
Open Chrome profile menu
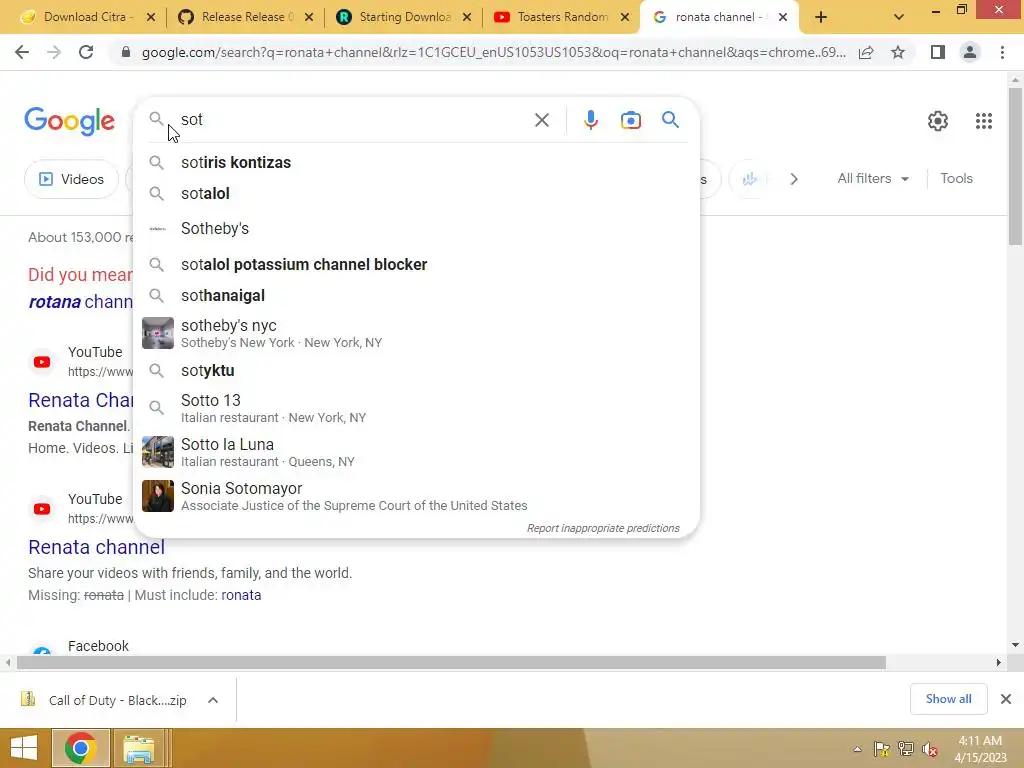[970, 52]
